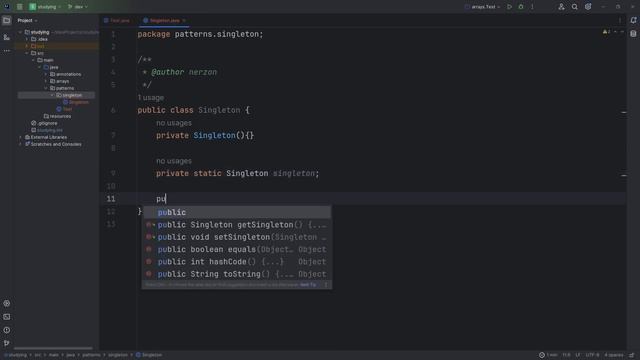Open completion popup options menu
The width and height of the screenshot is (640, 360).
pos(326,284)
